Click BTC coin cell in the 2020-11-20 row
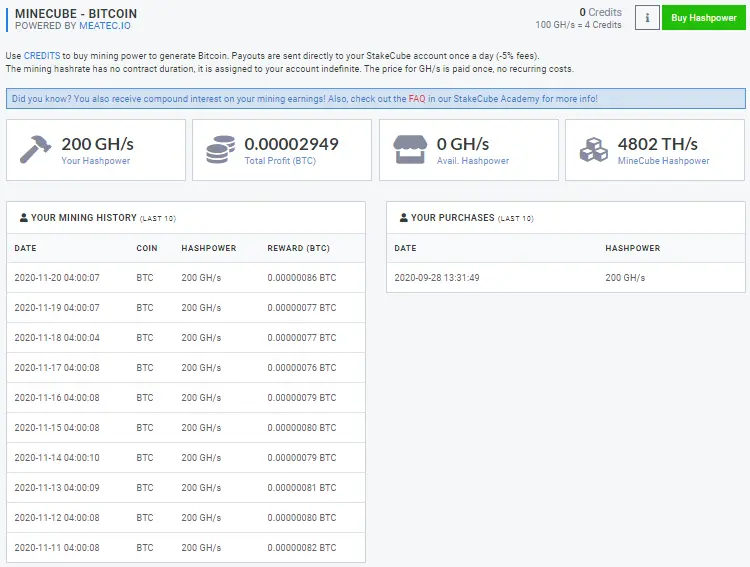This screenshot has width=750, height=567. (145, 278)
